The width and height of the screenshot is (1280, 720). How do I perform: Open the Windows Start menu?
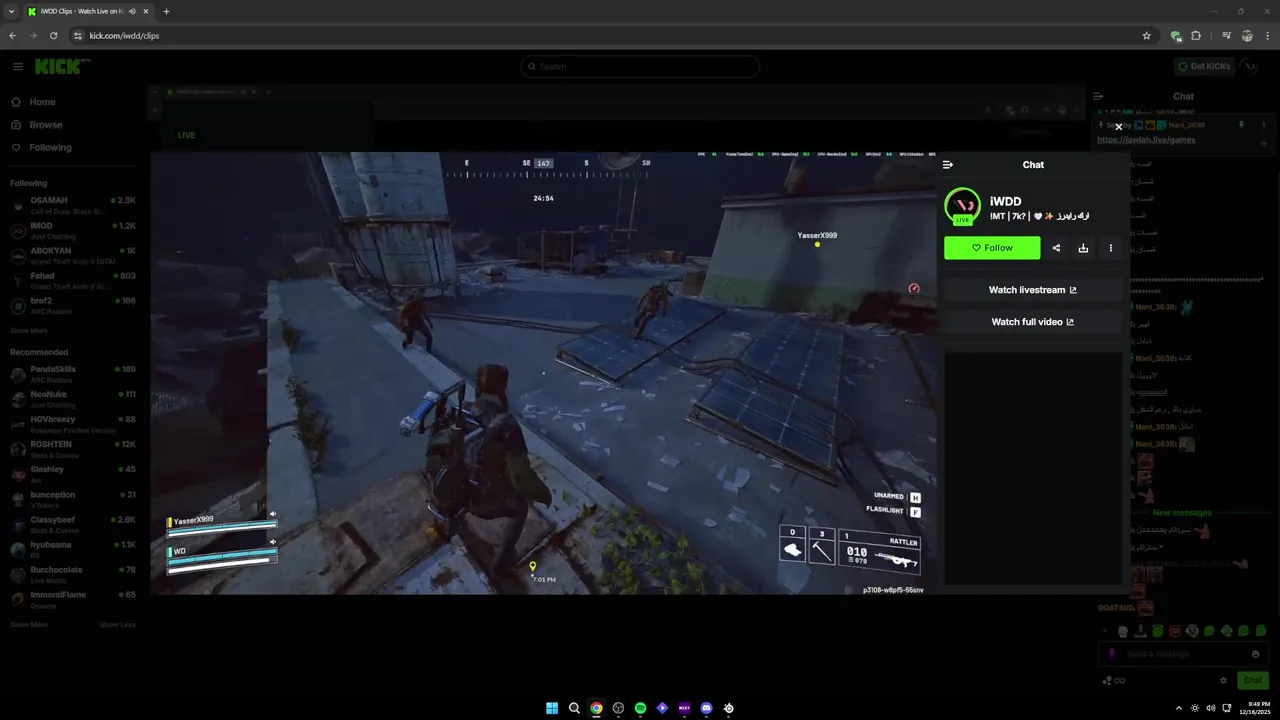tap(552, 708)
